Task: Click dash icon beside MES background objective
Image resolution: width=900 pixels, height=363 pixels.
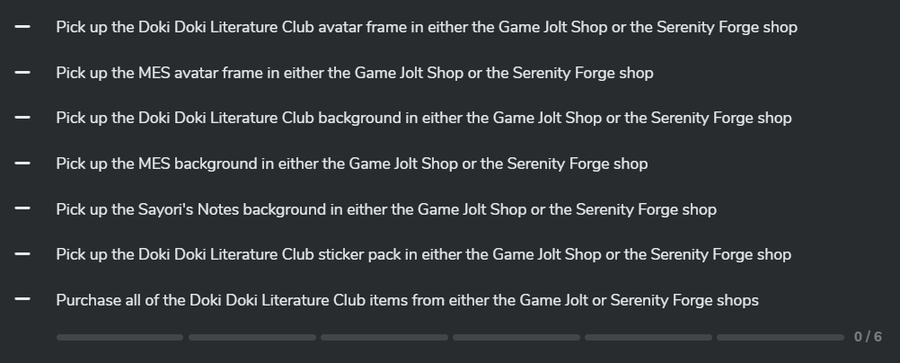Action: click(22, 163)
